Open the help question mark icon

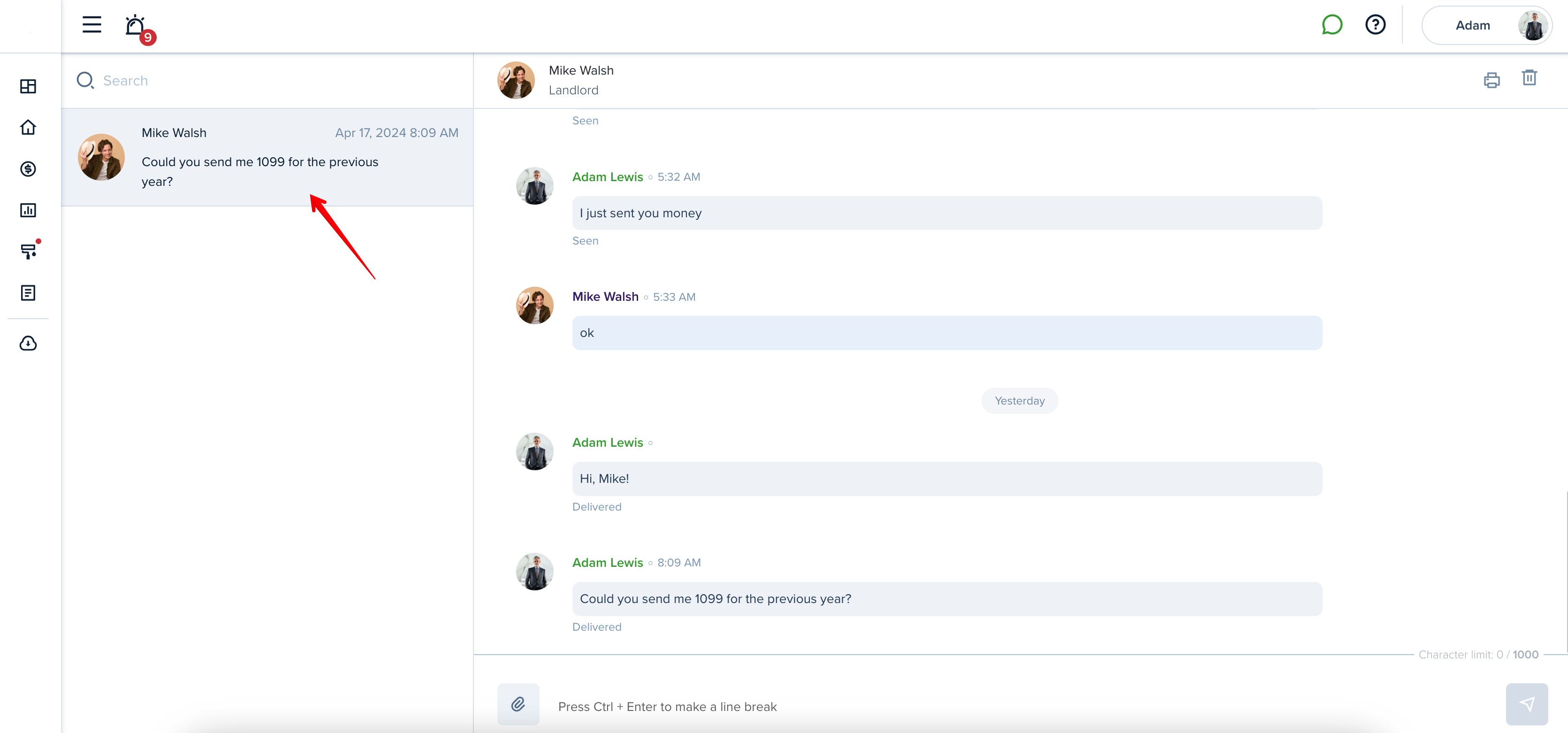(1375, 25)
